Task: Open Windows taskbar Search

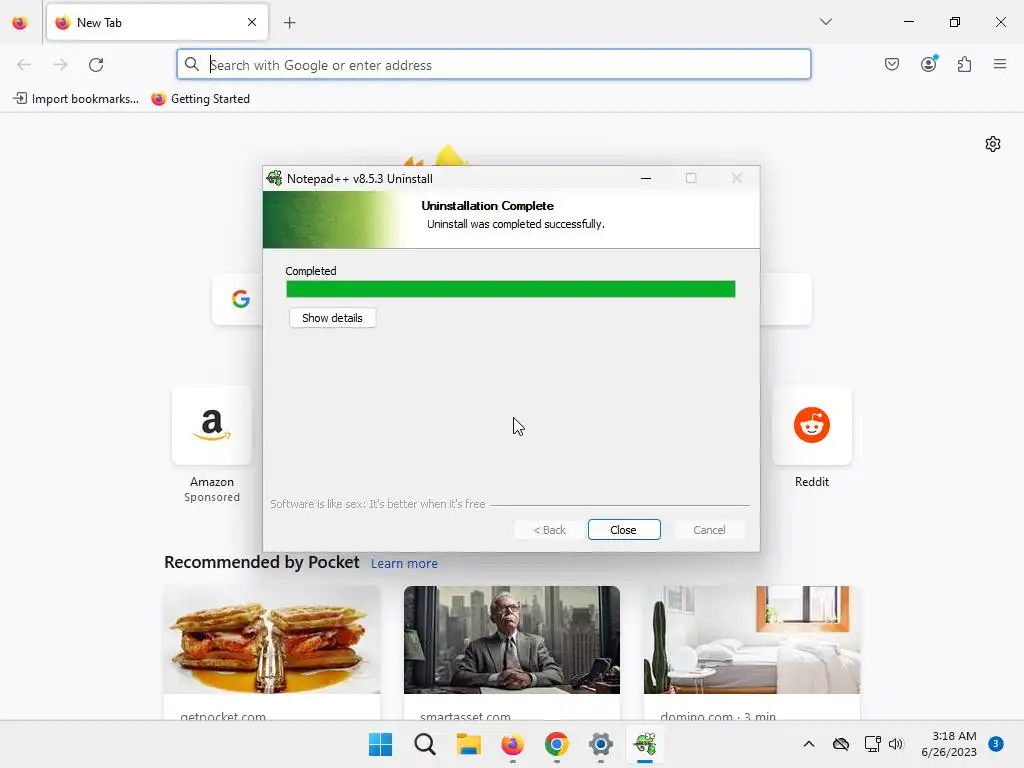Action: 424,744
